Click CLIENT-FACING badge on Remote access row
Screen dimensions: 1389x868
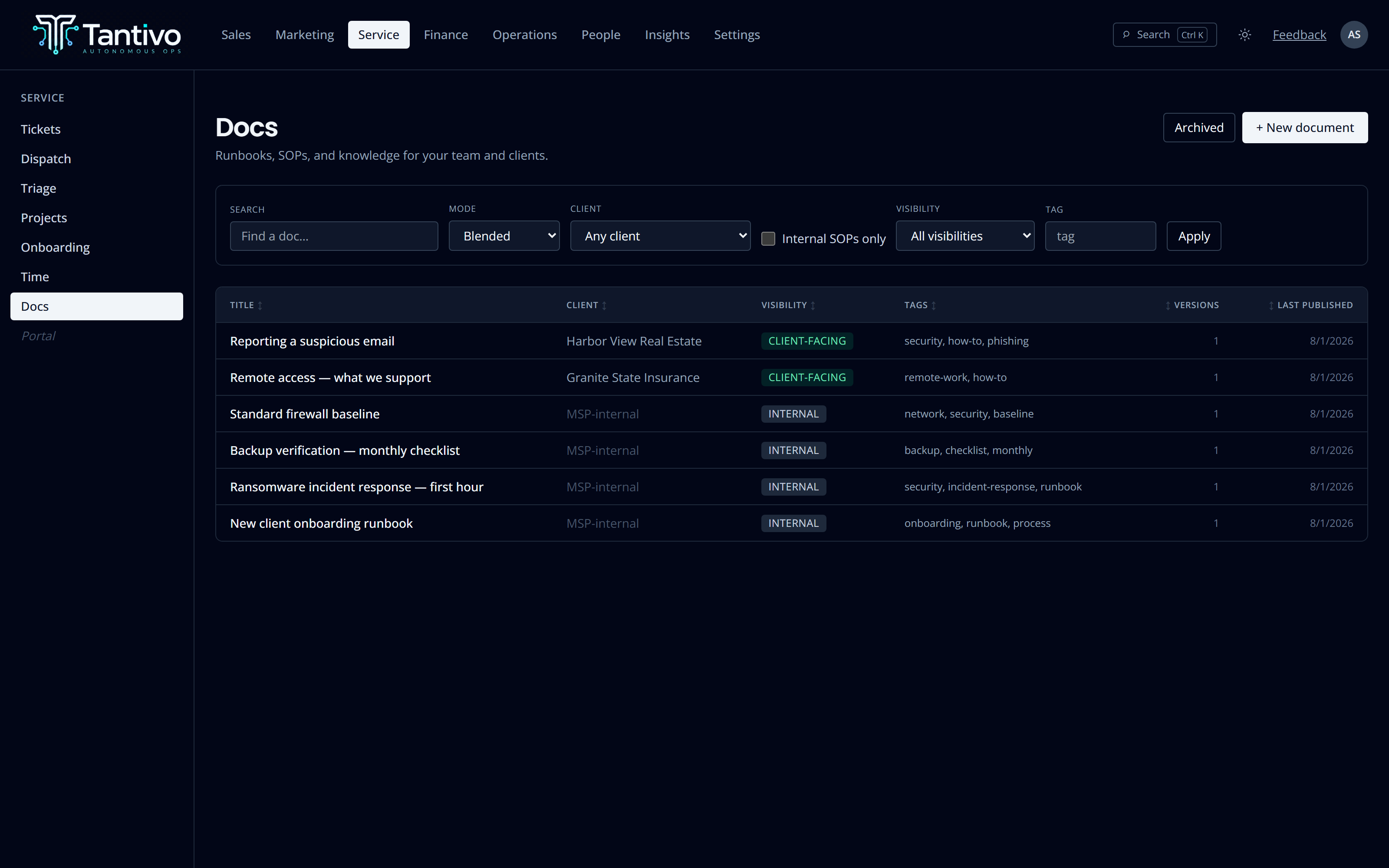pos(806,378)
